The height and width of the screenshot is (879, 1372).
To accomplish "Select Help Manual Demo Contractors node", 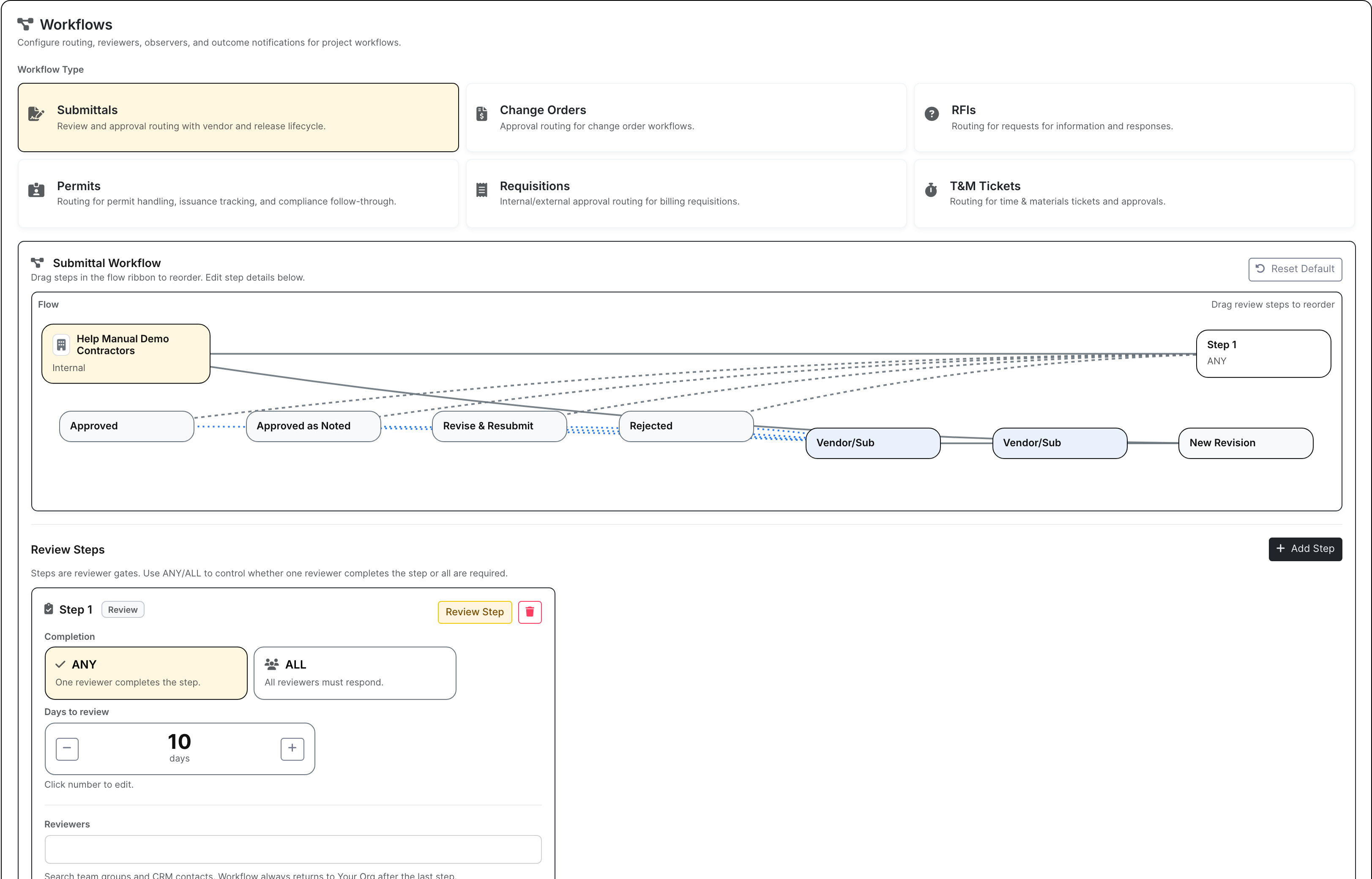I will tap(126, 353).
